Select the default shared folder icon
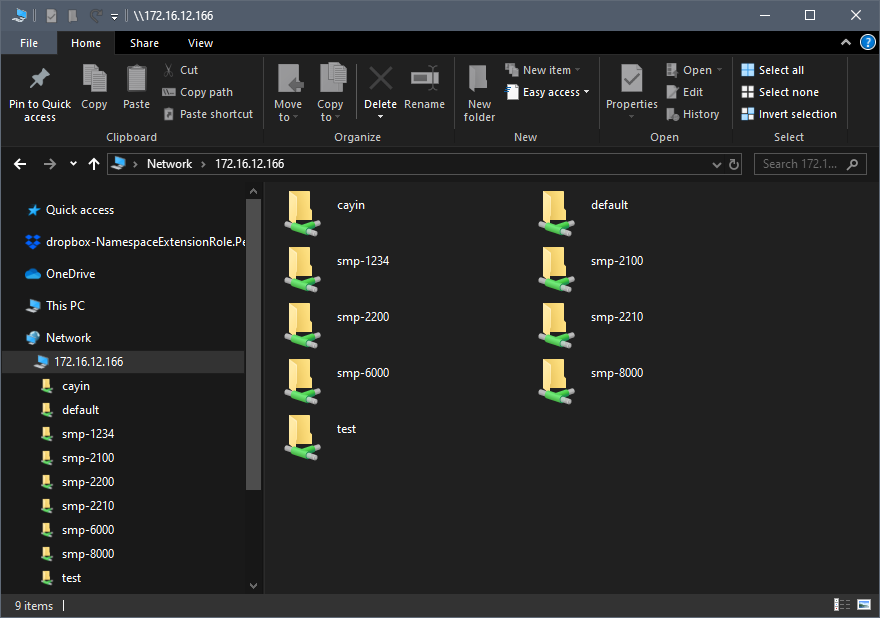This screenshot has height=618, width=880. click(x=556, y=213)
